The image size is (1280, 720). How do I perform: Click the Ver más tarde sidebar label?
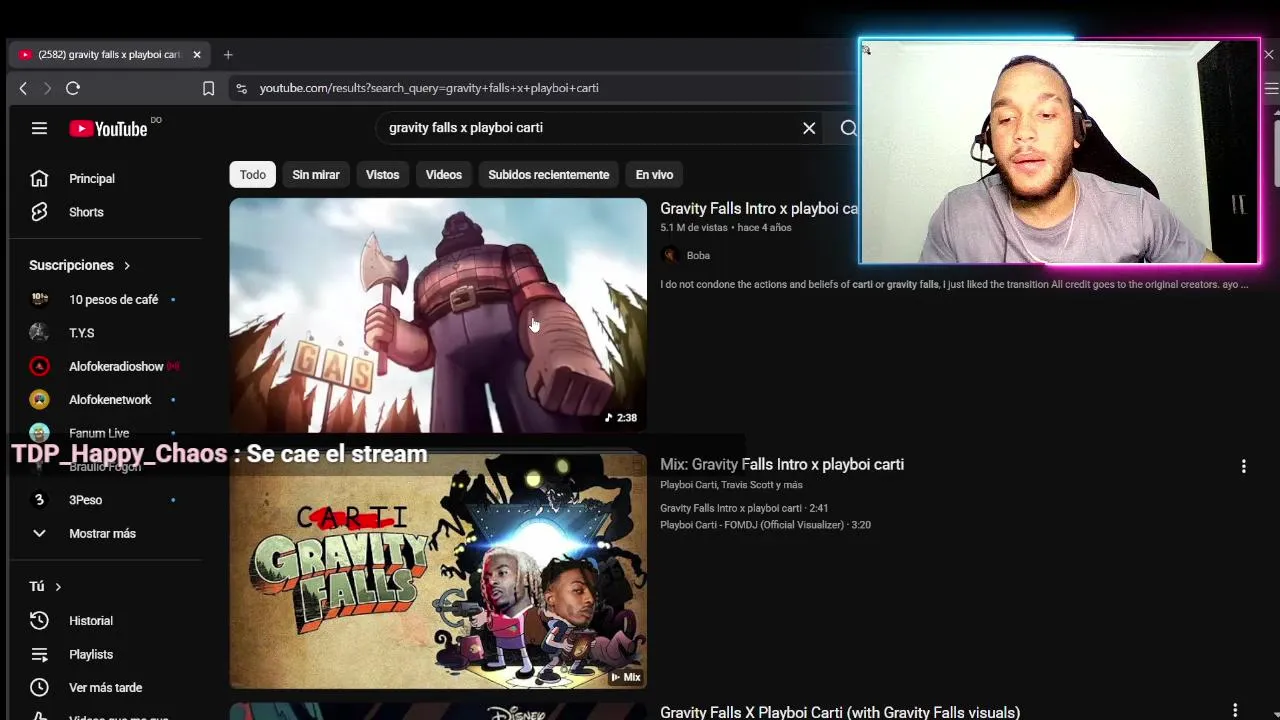tap(105, 687)
